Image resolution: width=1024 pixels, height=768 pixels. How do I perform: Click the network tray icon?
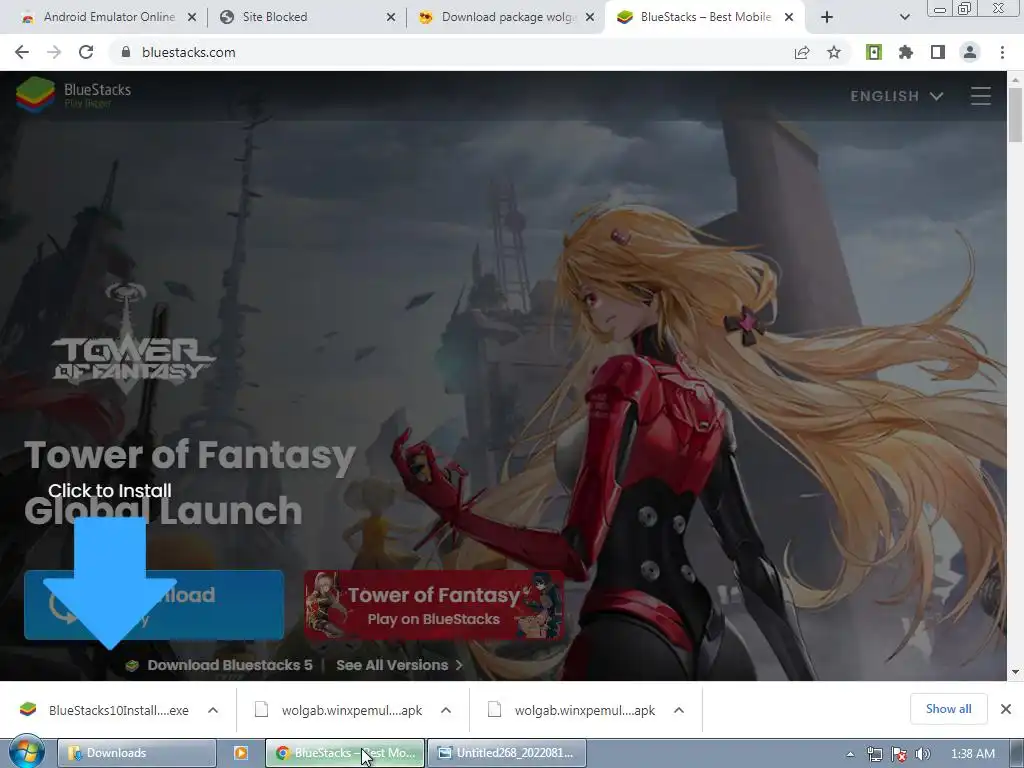[874, 754]
